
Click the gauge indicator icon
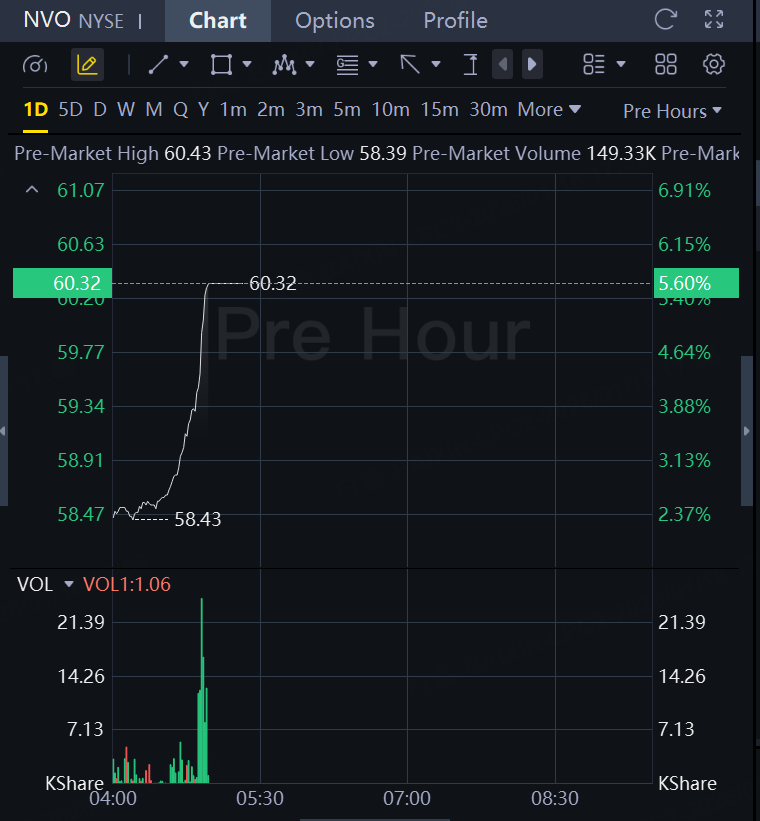click(35, 65)
